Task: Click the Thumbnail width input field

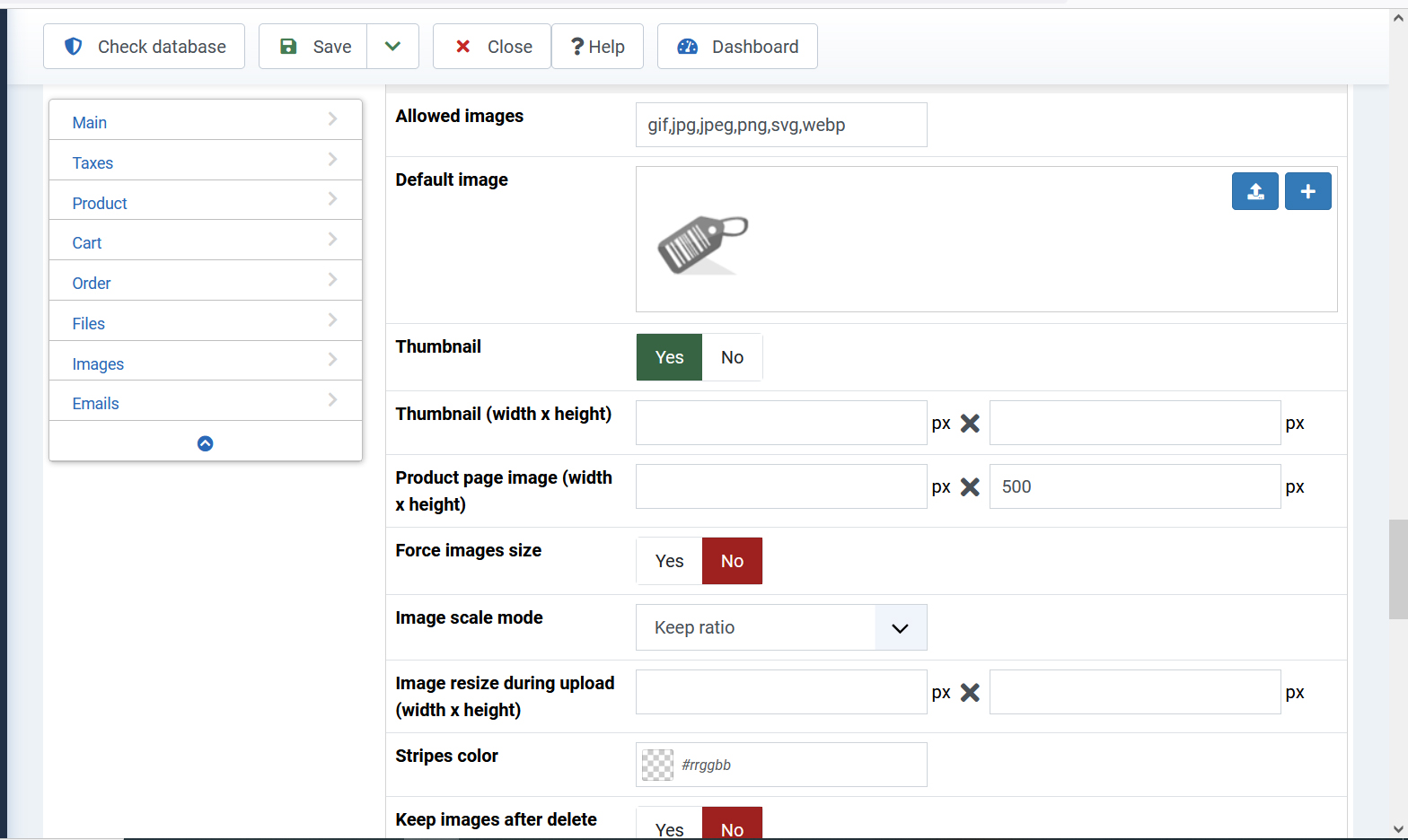Action: [781, 423]
